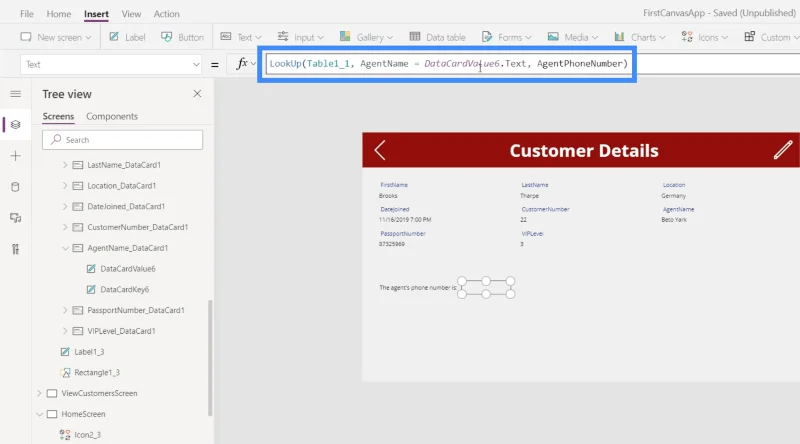Image resolution: width=800 pixels, height=444 pixels.
Task: Click the agent's phone number label
Action: click(418, 288)
